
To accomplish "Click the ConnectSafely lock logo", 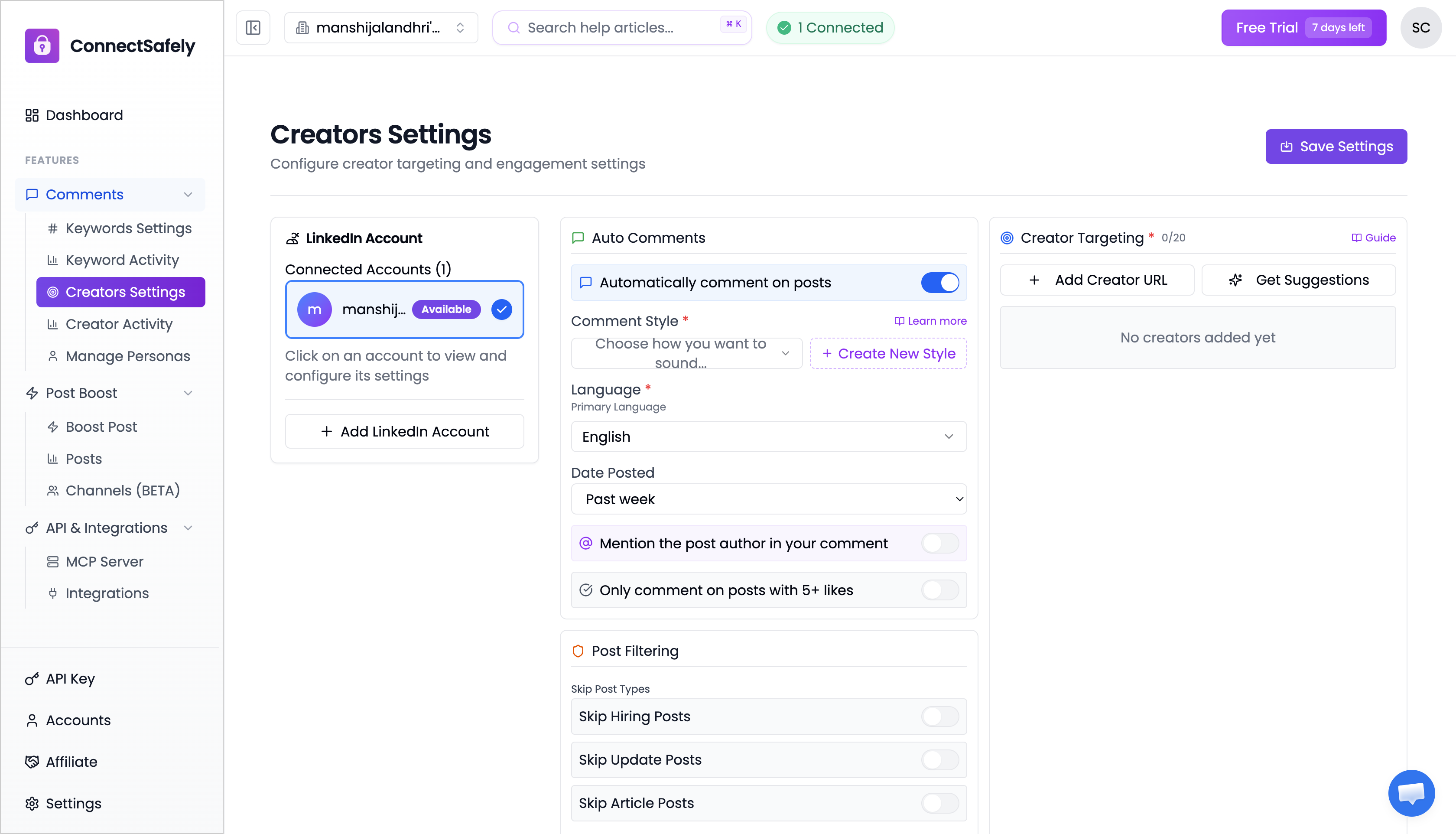I will tap(42, 45).
